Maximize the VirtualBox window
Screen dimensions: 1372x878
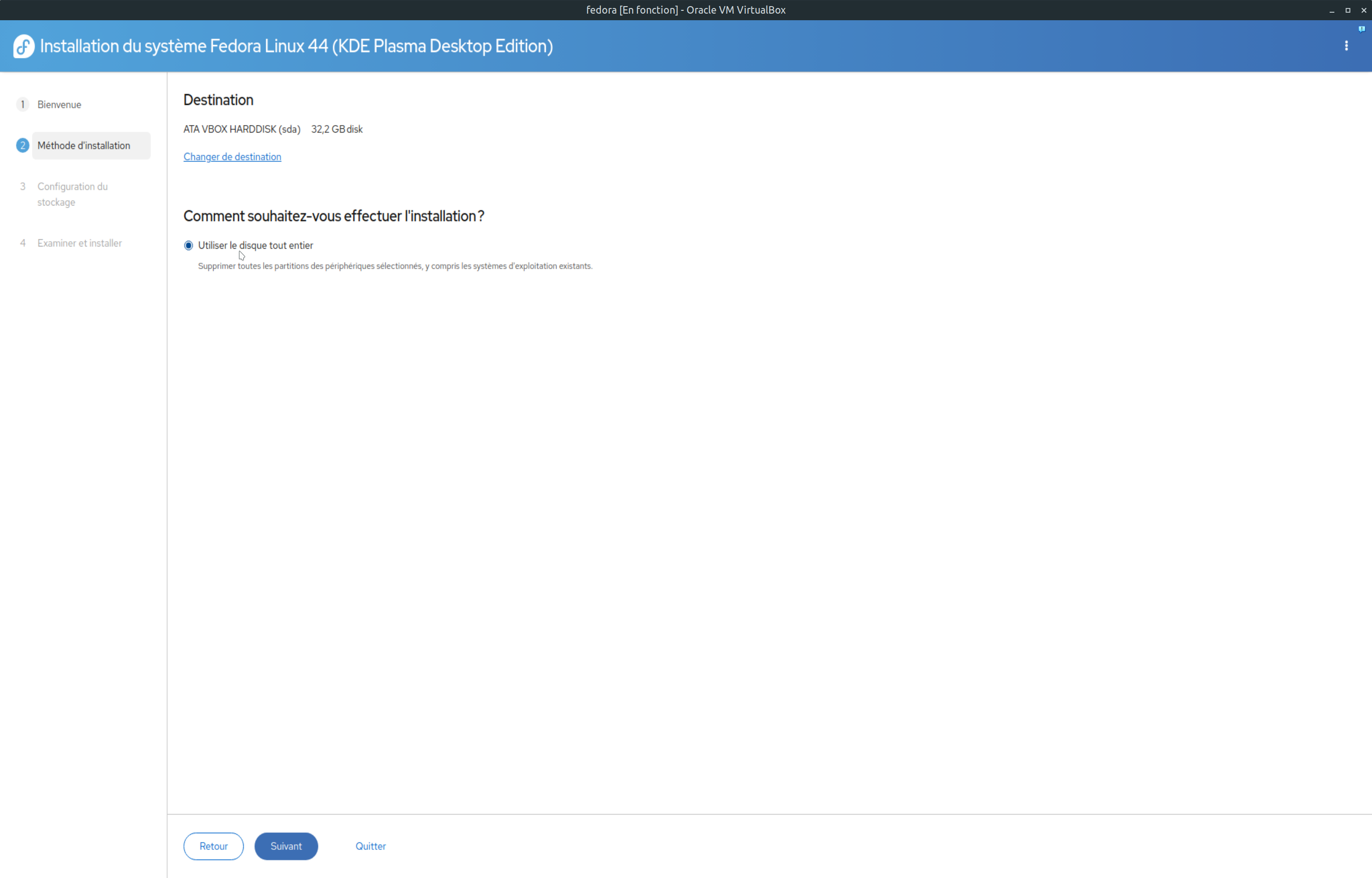(1348, 10)
